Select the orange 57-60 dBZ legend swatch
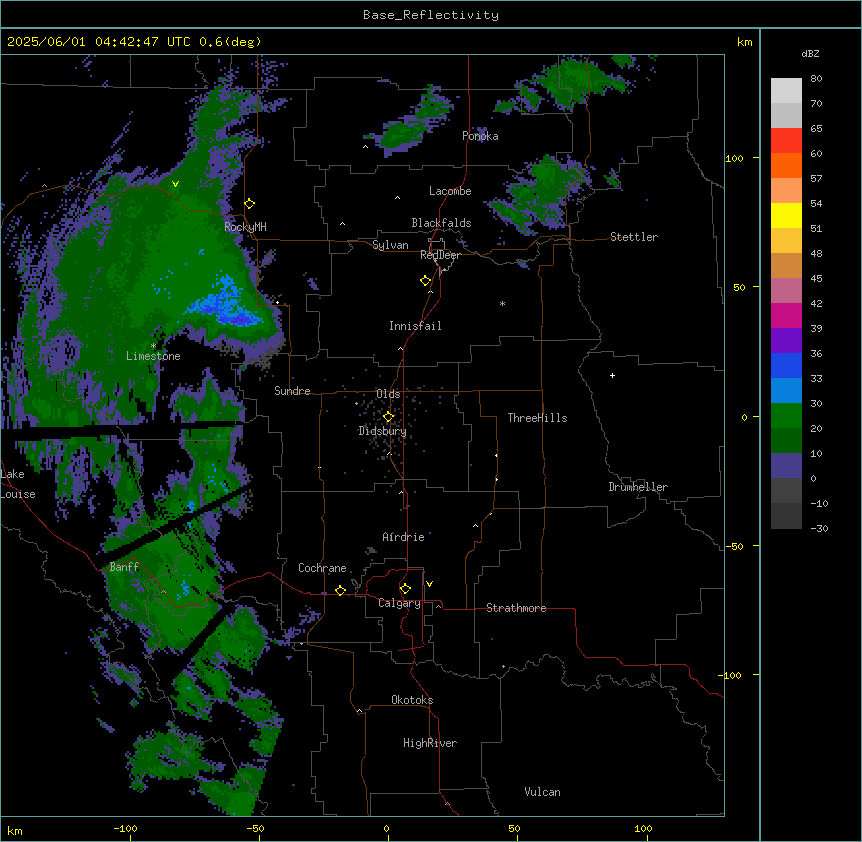 786,165
